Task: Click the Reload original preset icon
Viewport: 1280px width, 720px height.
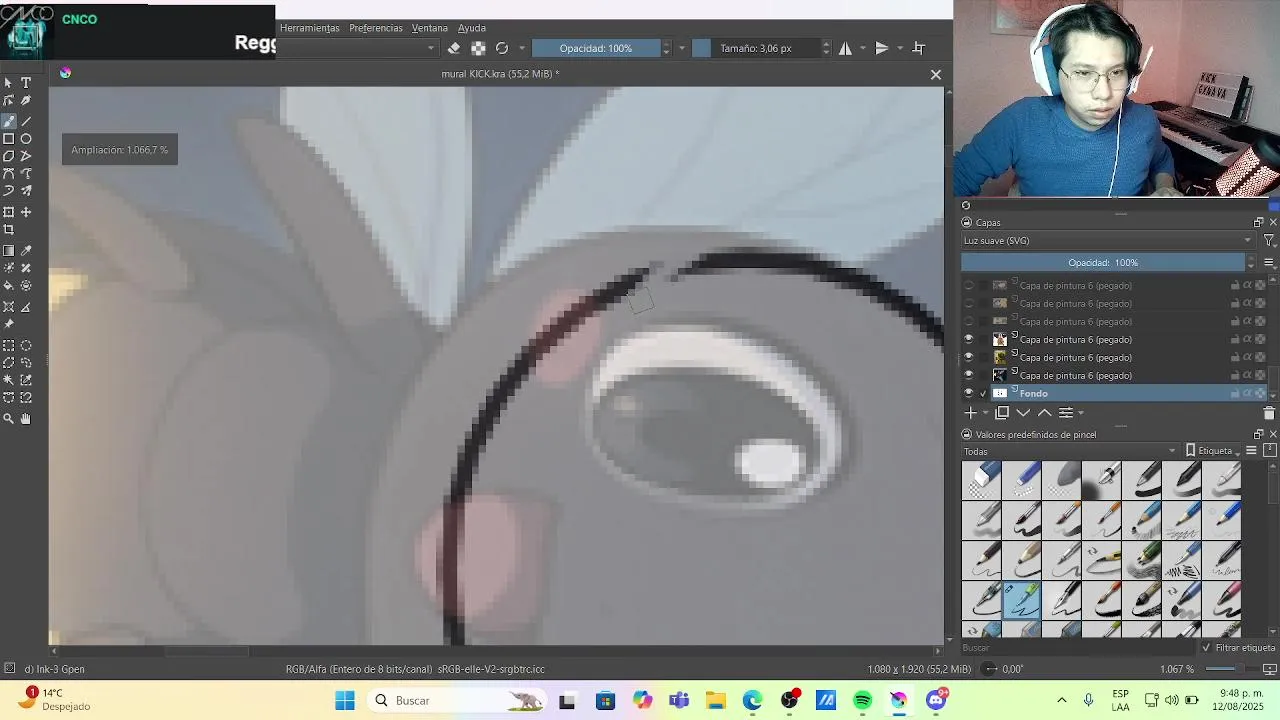Action: [502, 48]
